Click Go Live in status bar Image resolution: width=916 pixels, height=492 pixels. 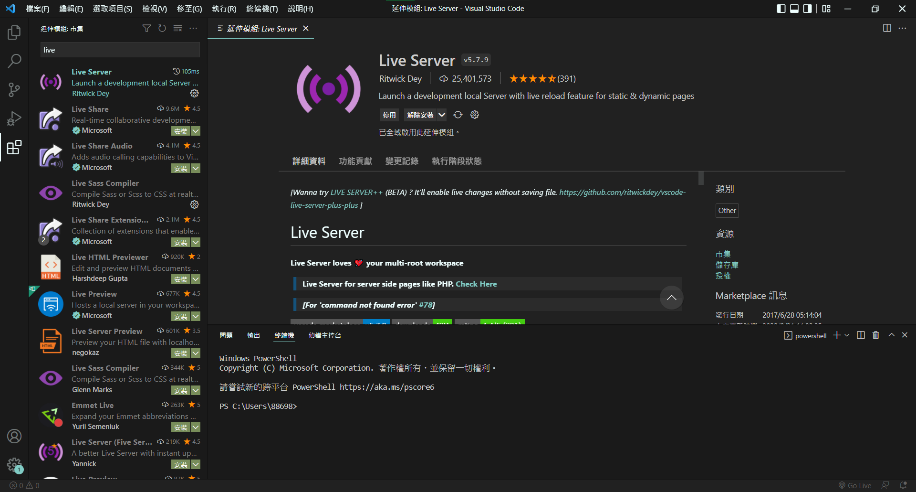coord(855,486)
